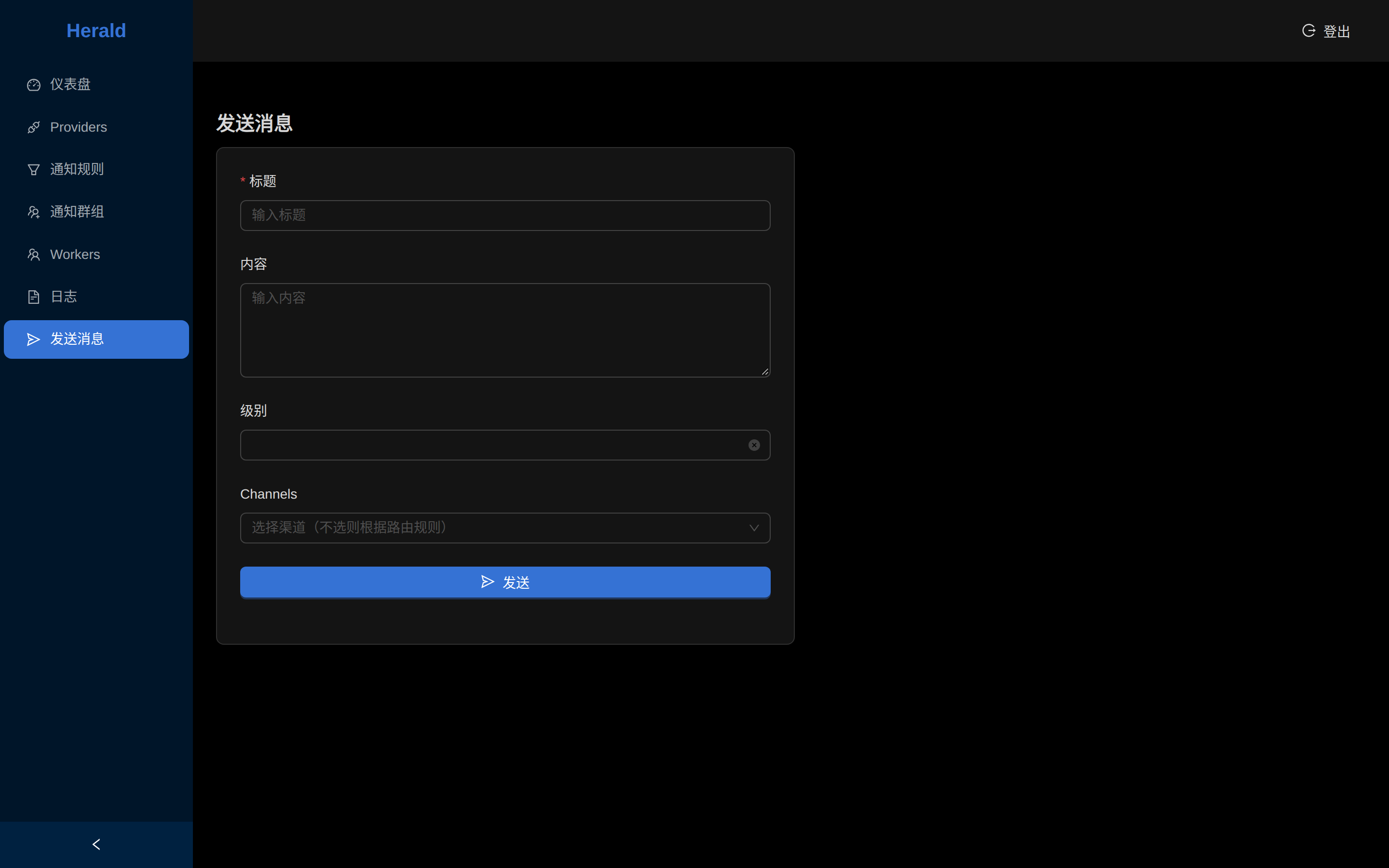This screenshot has width=1389, height=868.
Task: Click the logout icon next to 登出
Action: [1308, 30]
